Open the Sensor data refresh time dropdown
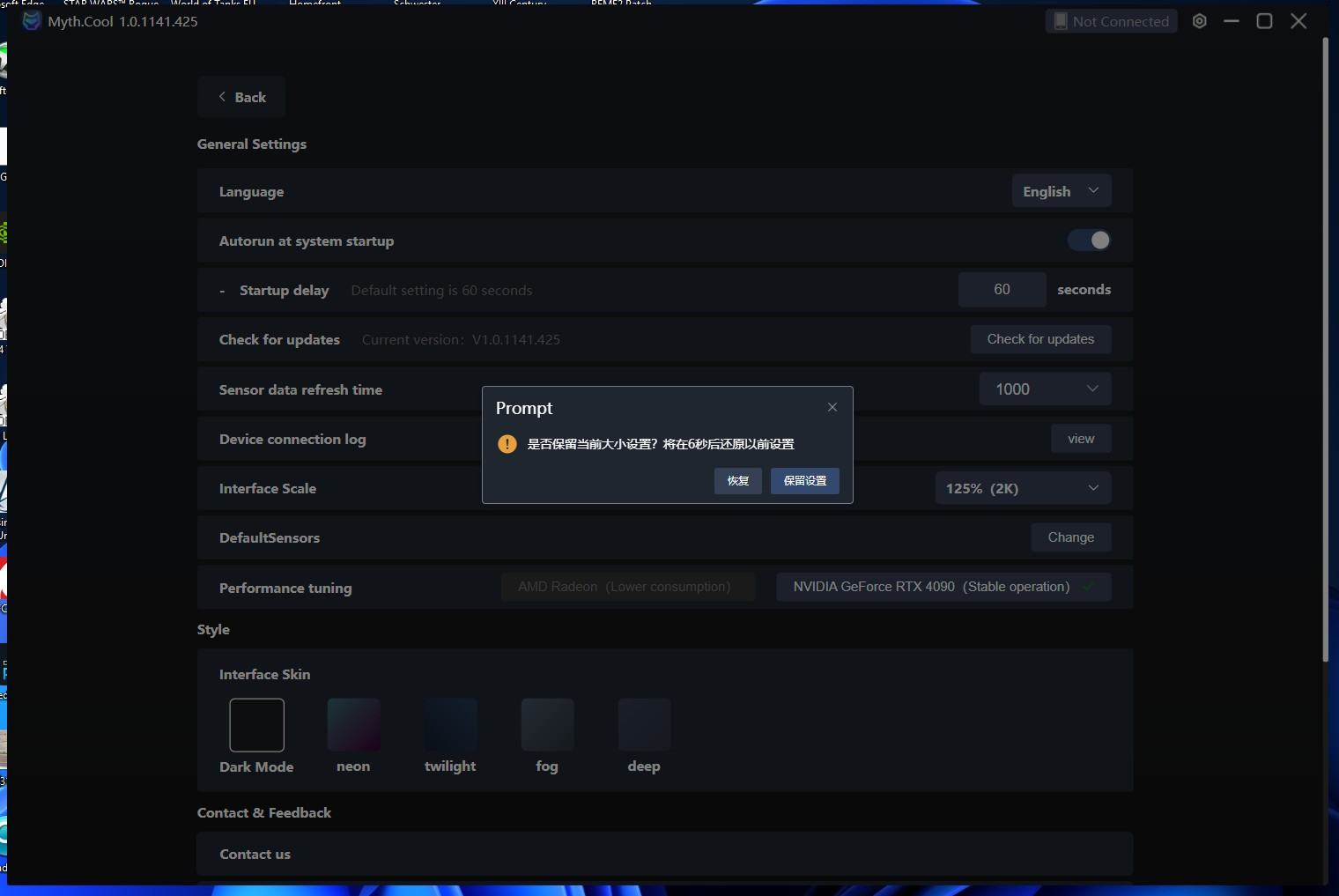 click(1044, 389)
